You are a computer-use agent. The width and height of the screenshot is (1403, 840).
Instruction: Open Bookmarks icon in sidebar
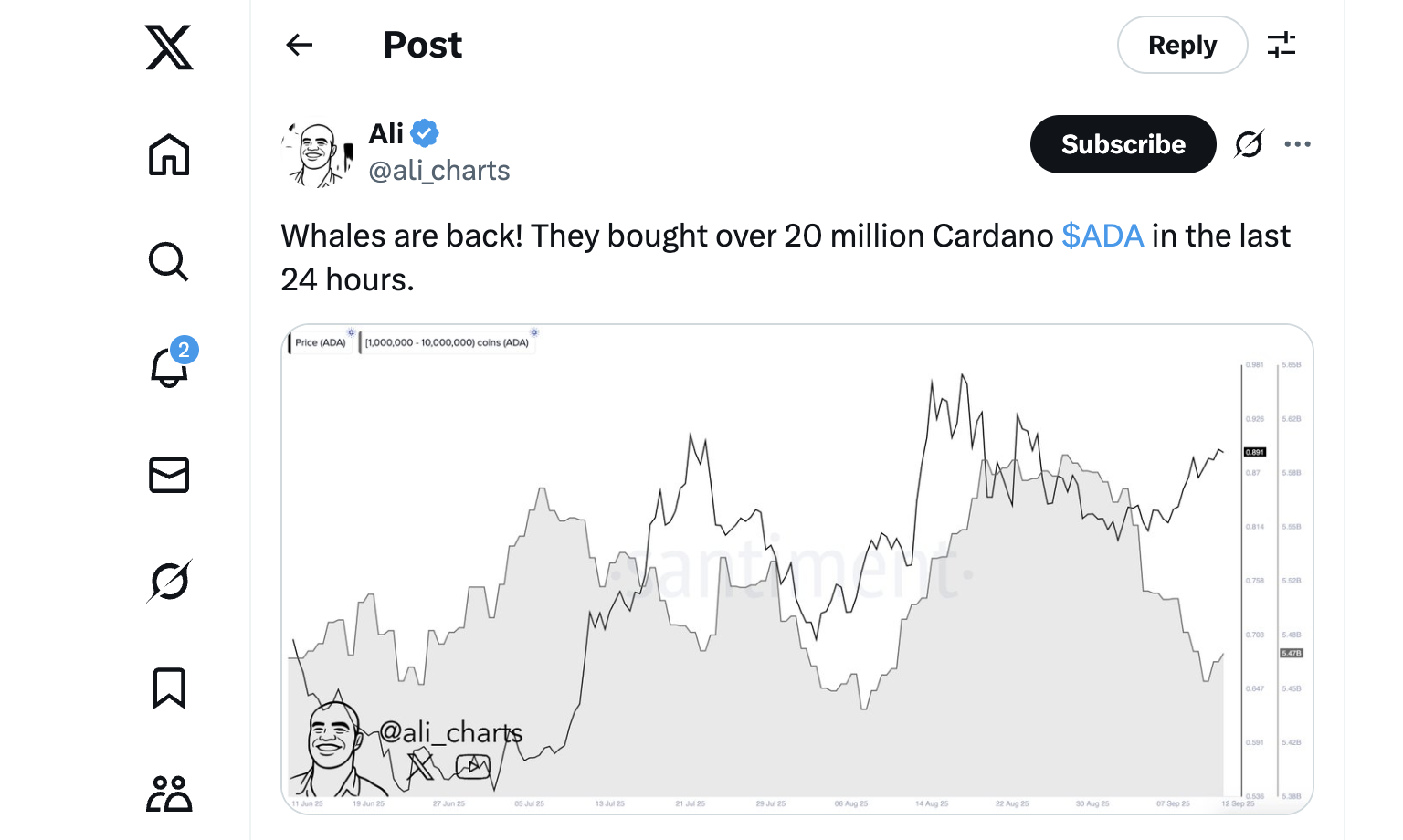pyautogui.click(x=169, y=688)
